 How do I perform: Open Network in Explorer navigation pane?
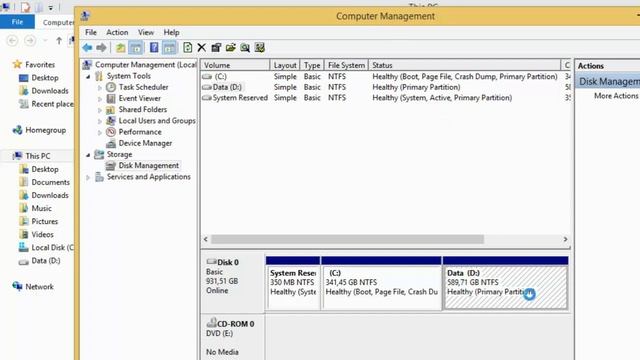[39, 287]
